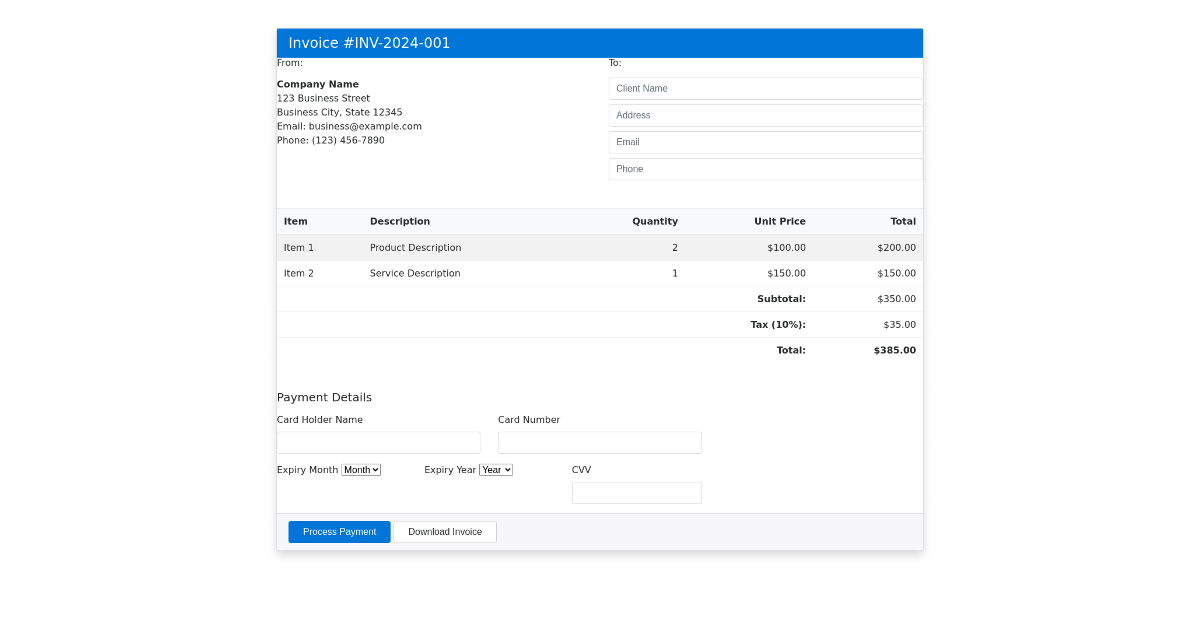Click the CVV input box
The image size is (1200, 630).
coord(636,492)
